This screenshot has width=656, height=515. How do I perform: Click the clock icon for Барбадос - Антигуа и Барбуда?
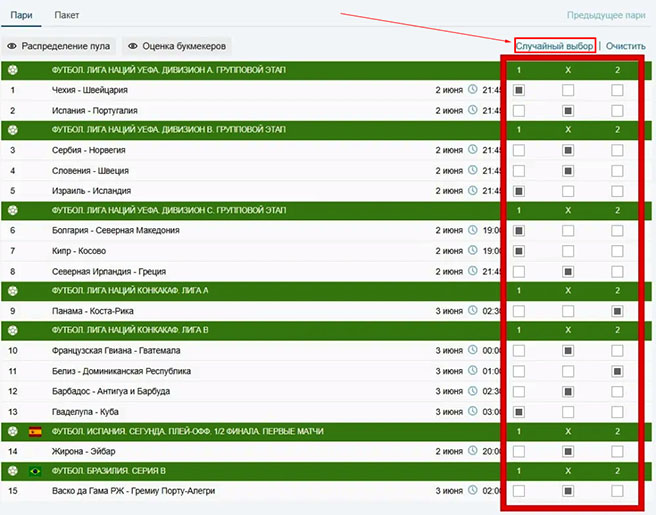(472, 391)
